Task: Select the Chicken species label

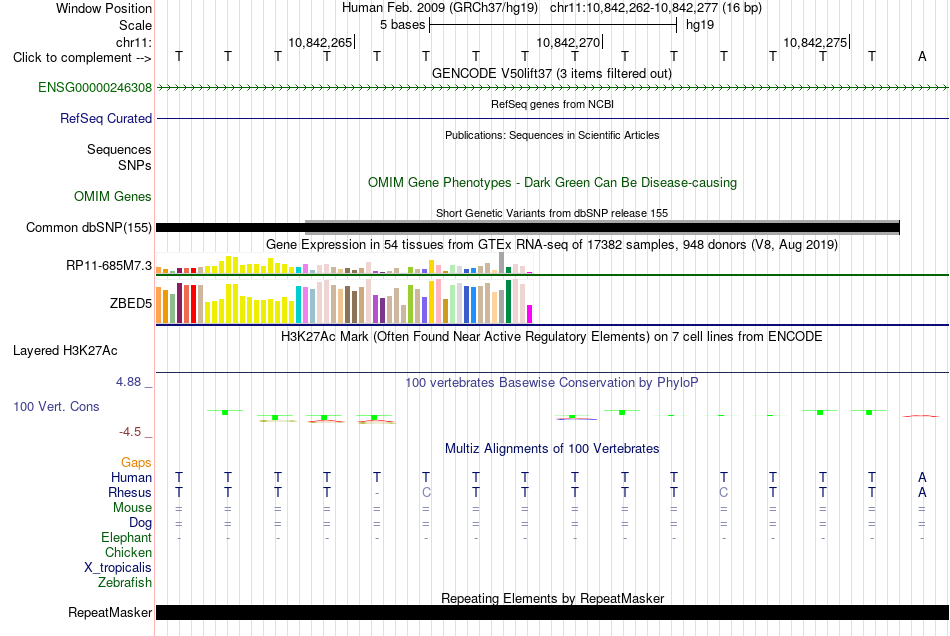Action: pyautogui.click(x=128, y=553)
